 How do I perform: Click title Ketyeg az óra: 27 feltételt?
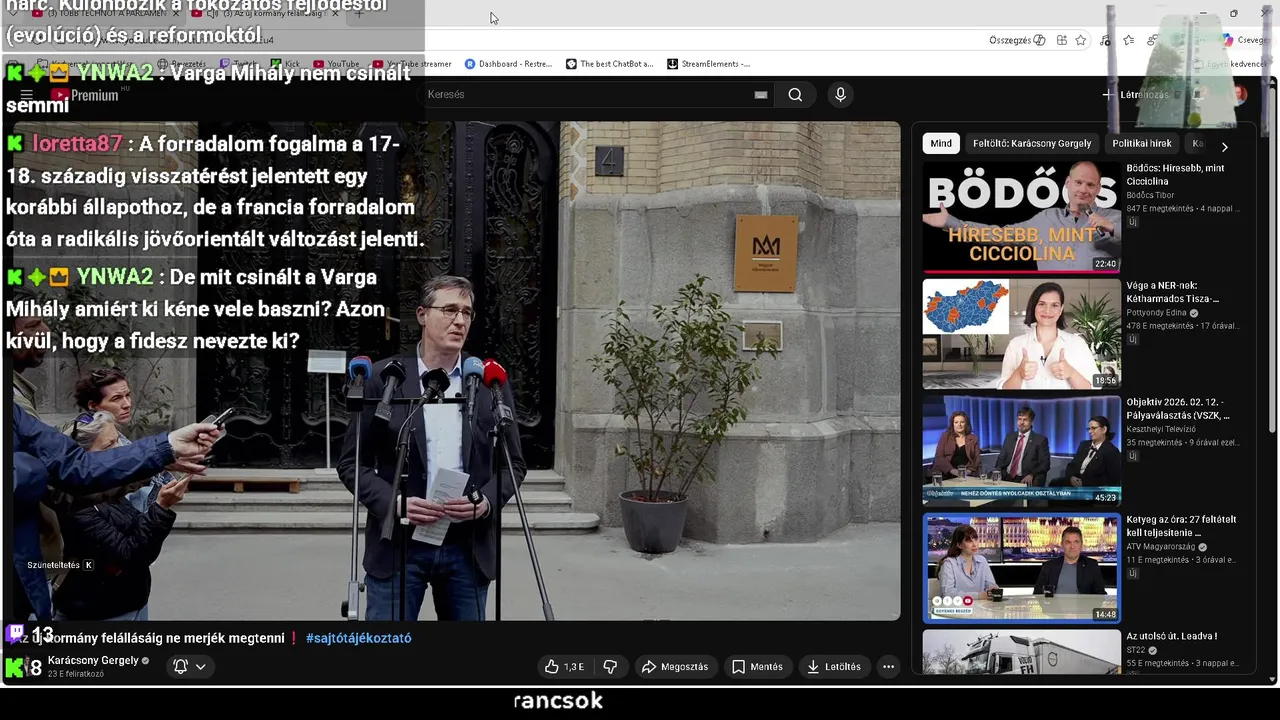click(x=1181, y=526)
